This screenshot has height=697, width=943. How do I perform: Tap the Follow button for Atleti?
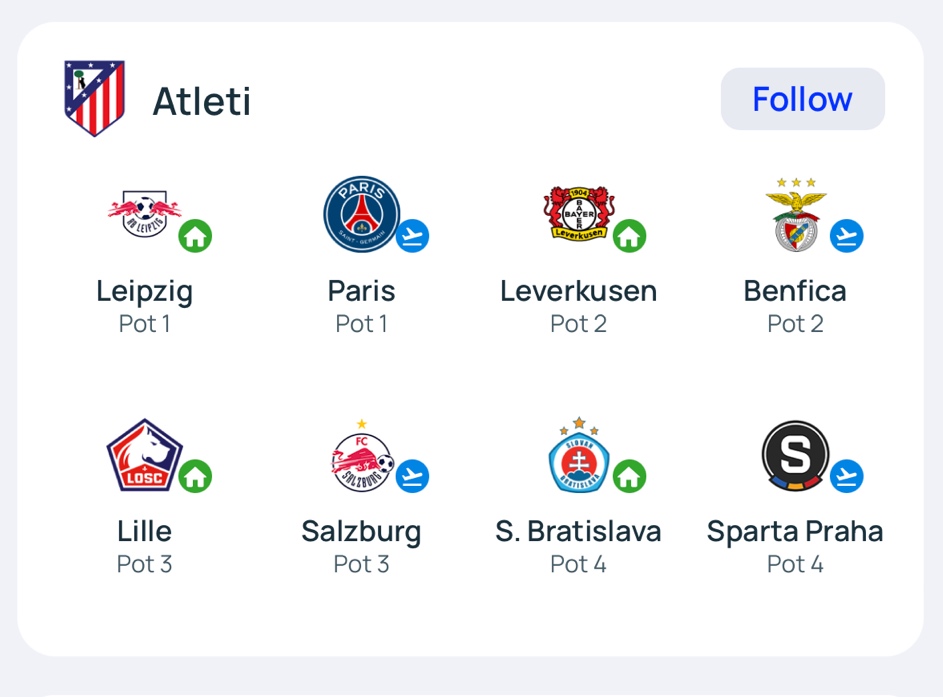coord(802,99)
